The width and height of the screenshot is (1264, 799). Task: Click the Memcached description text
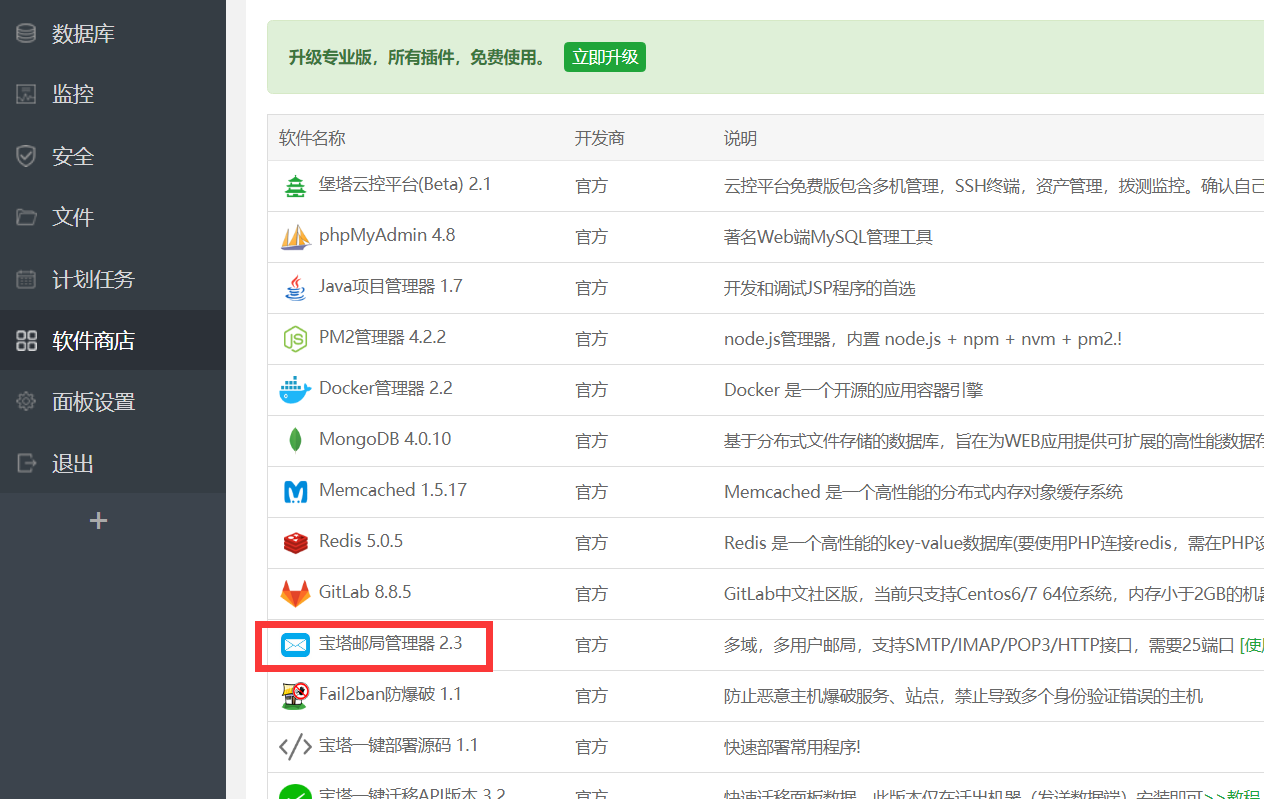coord(924,492)
